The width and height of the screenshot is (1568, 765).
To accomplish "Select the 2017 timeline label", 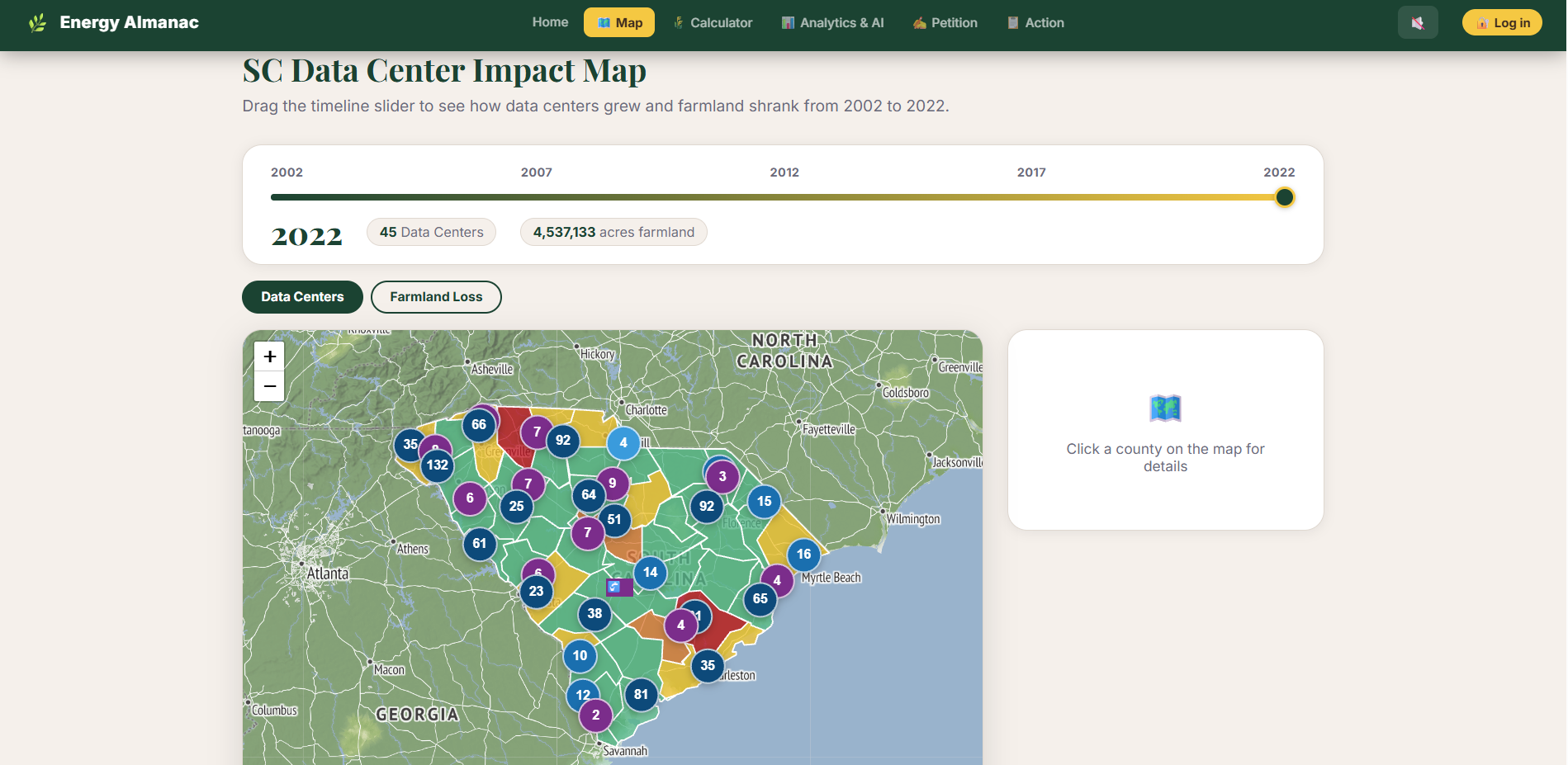I will [x=1031, y=172].
